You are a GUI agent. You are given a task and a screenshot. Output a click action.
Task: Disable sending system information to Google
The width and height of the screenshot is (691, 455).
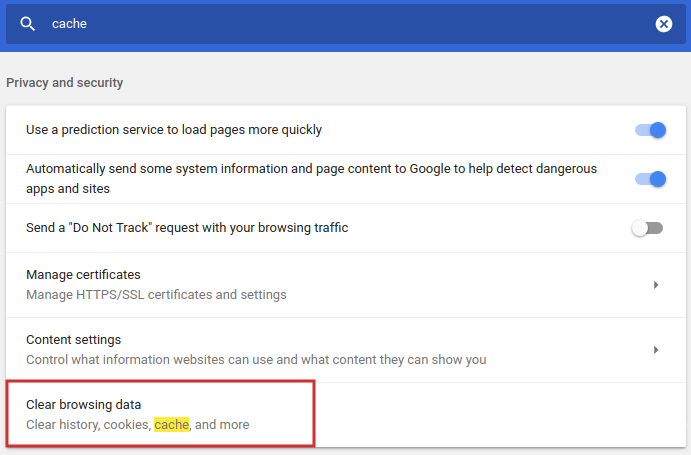point(649,179)
